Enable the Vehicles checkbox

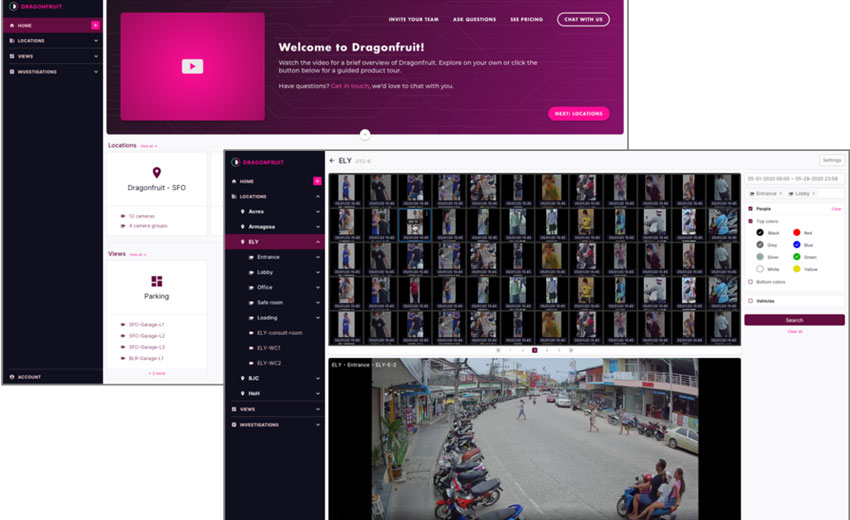pyautogui.click(x=750, y=301)
